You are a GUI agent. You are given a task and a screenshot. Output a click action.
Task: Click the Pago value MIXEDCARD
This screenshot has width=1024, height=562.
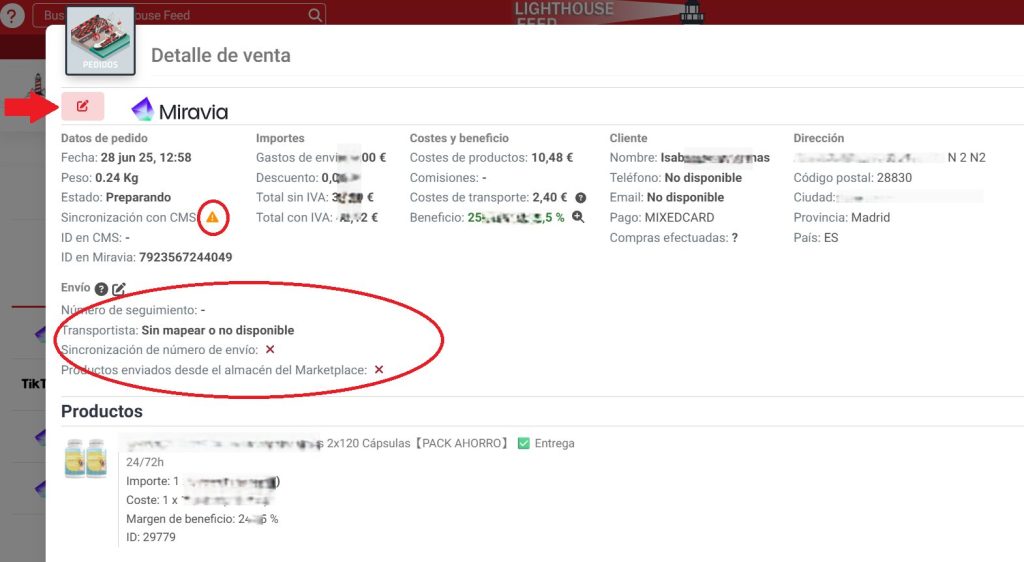coord(679,217)
